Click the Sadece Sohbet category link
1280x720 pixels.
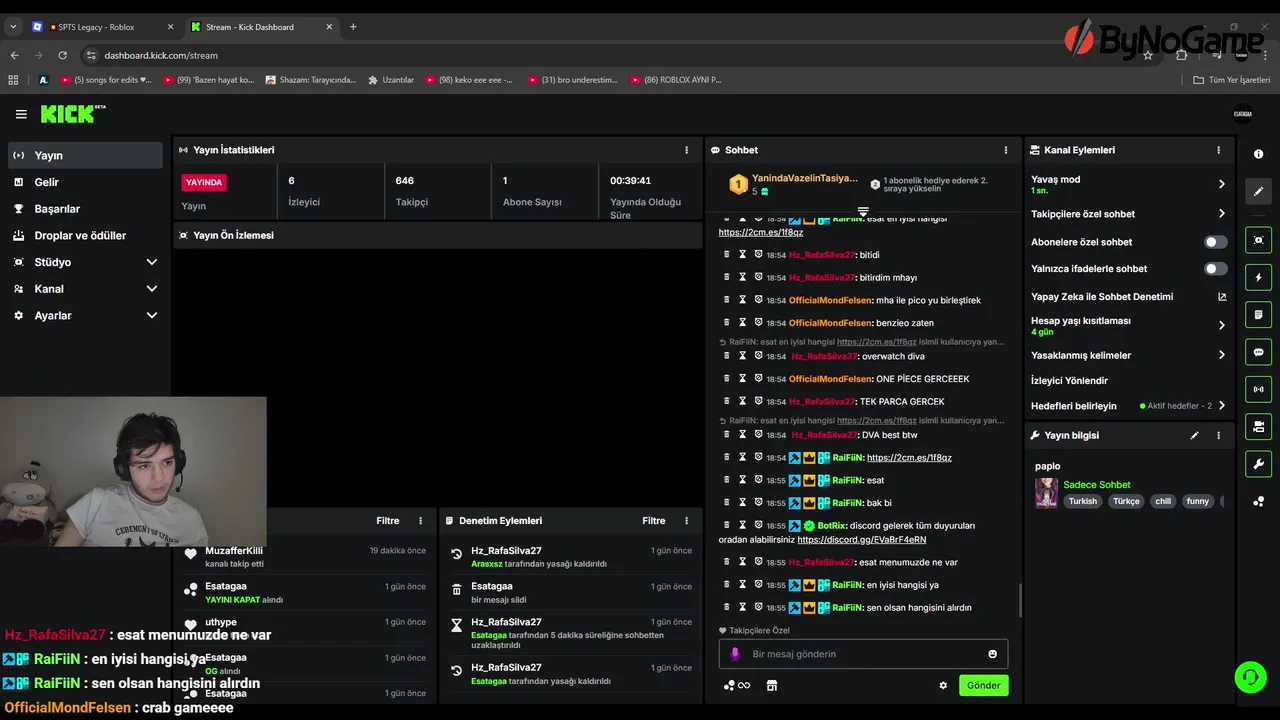click(1096, 485)
